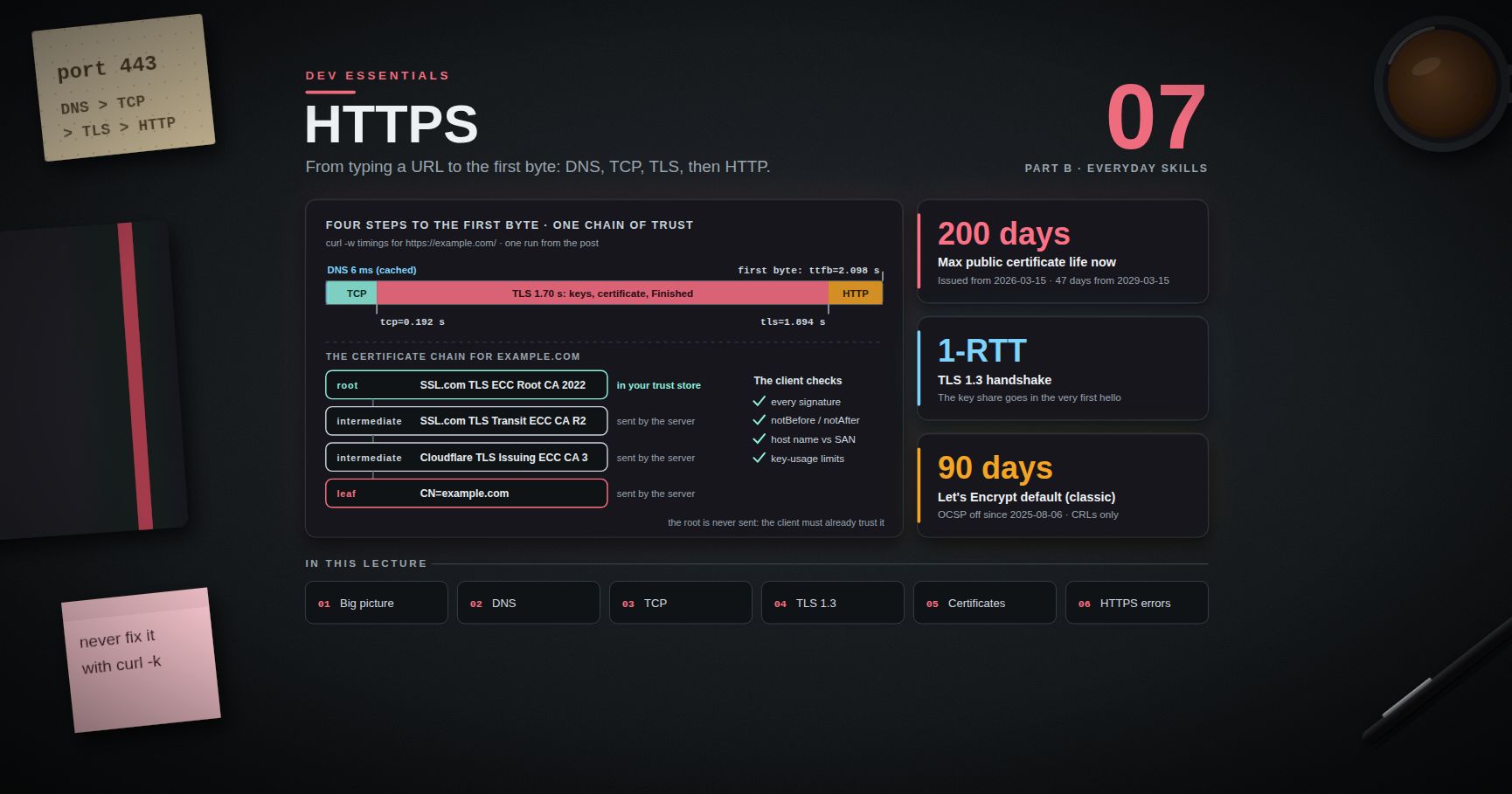Open the 04 TLS 1.3 section card
This screenshot has width=1512, height=794.
click(x=833, y=603)
